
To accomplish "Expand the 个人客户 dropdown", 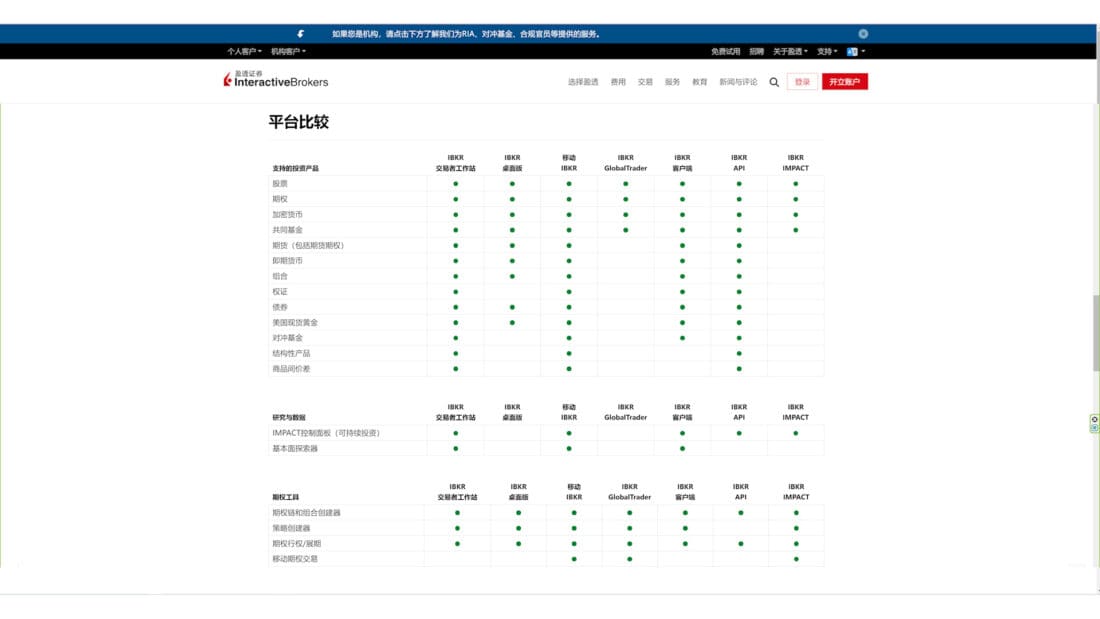I will [x=244, y=51].
